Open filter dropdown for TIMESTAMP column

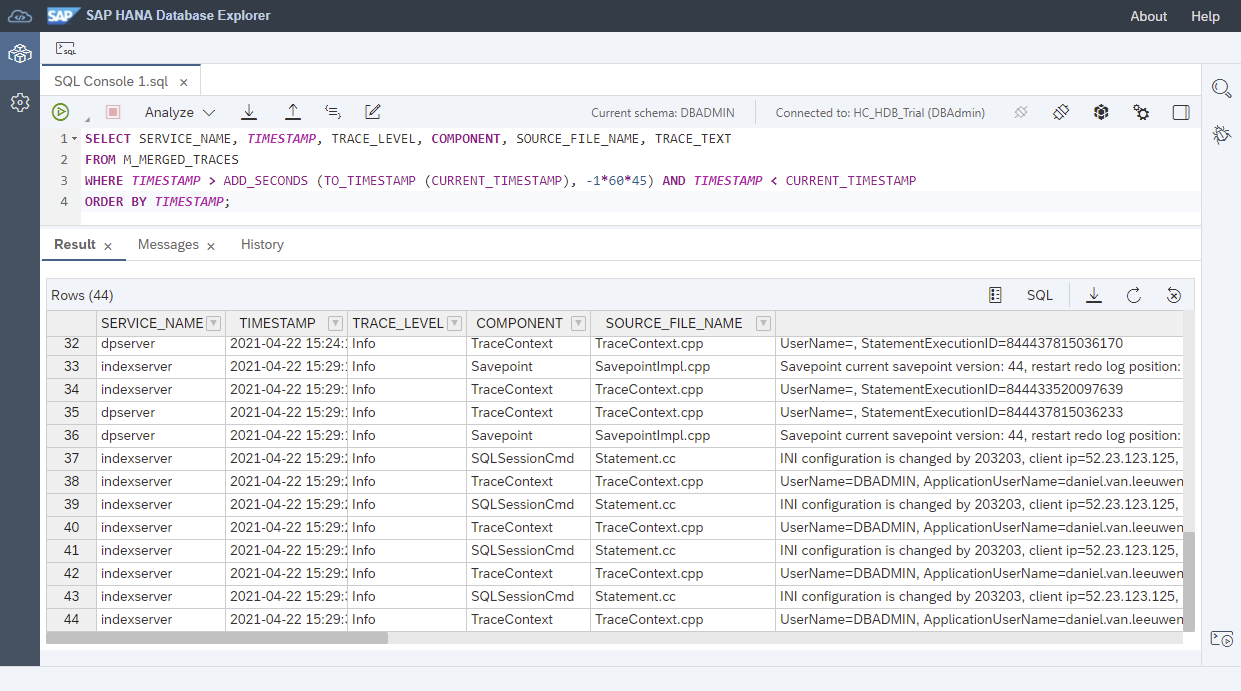point(335,323)
